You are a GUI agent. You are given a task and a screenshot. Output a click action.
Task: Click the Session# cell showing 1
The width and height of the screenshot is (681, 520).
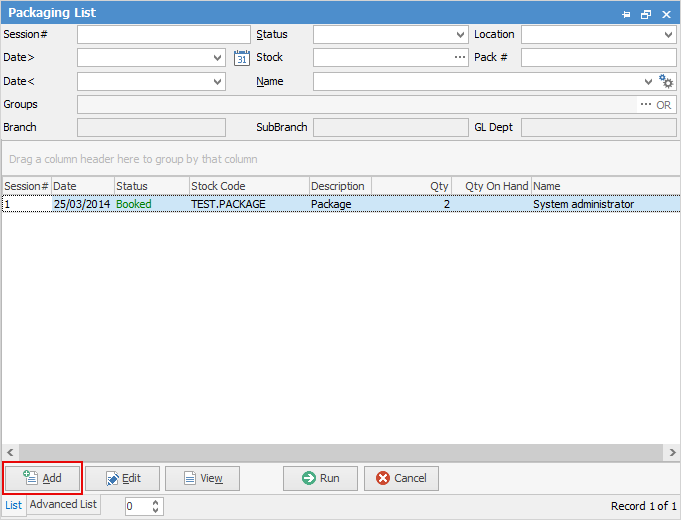pos(27,204)
